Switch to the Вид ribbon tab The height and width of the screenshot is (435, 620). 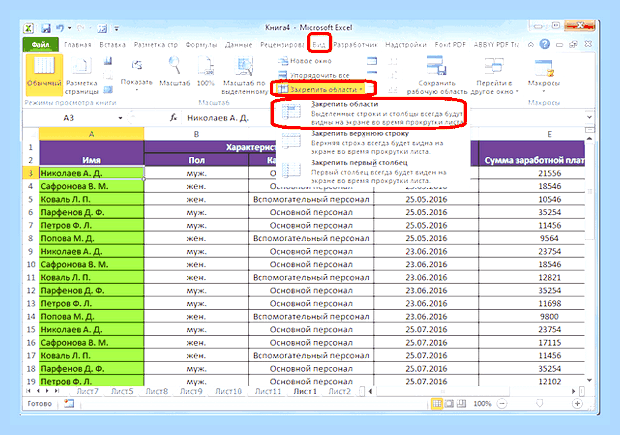point(319,45)
